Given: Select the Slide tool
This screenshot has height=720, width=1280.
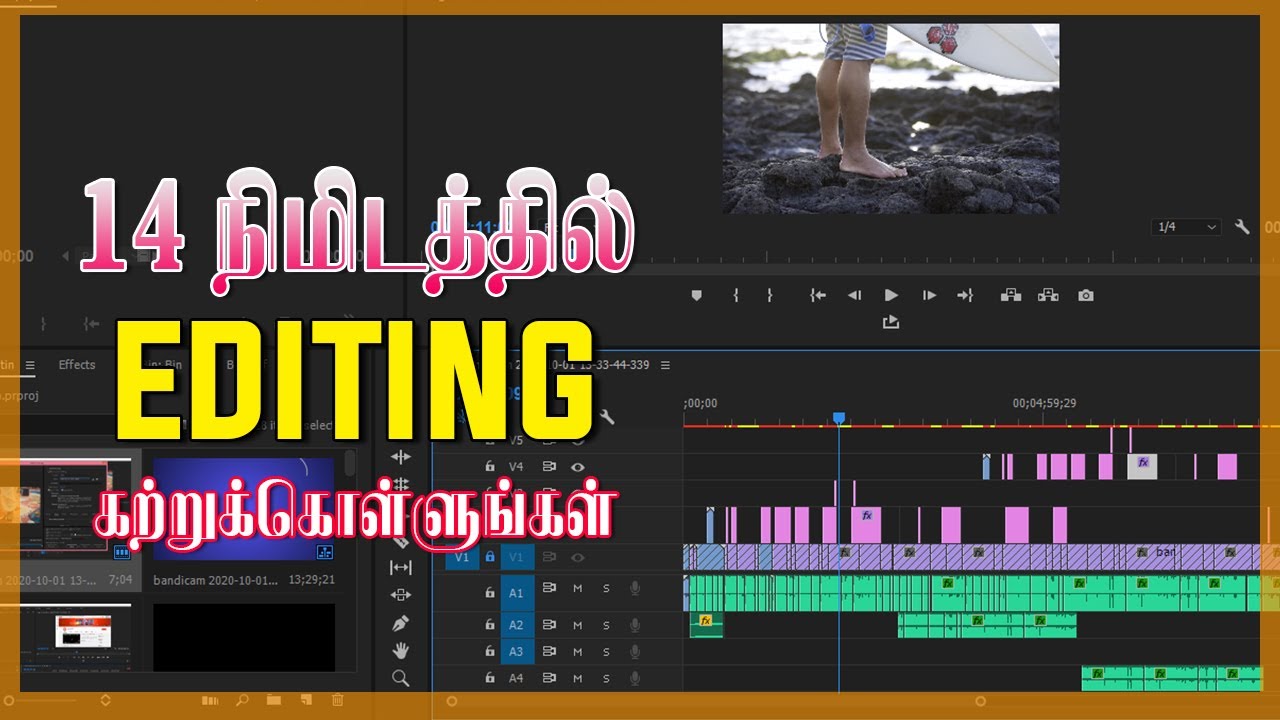Looking at the screenshot, I should point(400,595).
